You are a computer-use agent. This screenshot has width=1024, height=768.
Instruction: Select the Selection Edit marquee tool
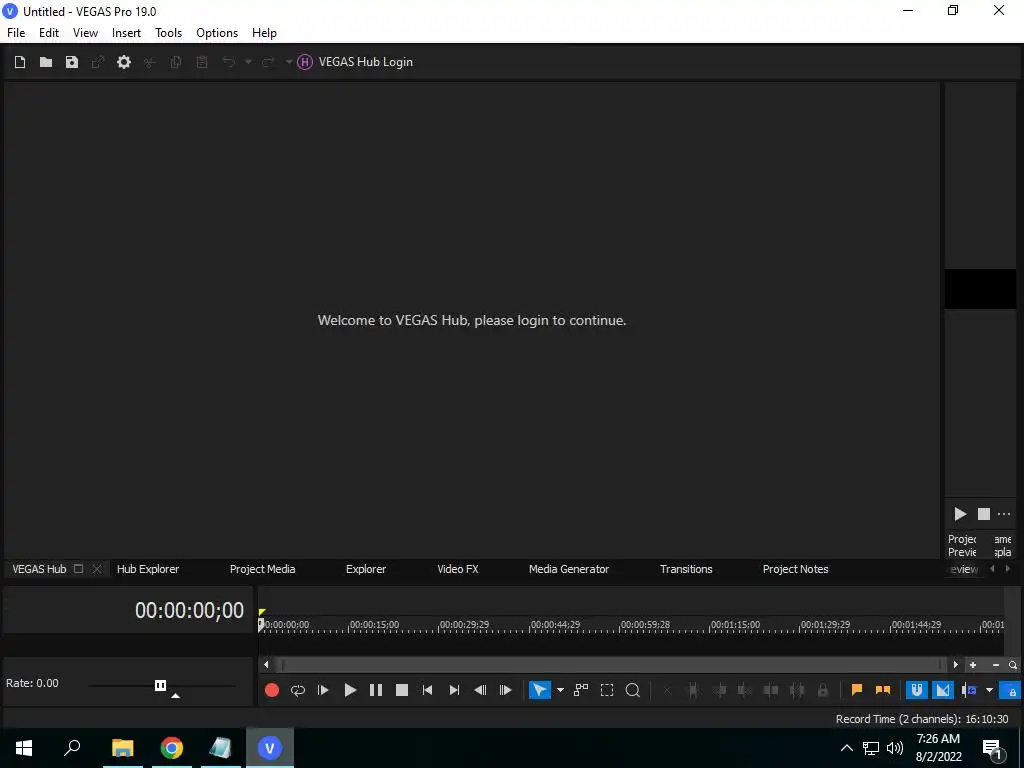click(x=607, y=690)
